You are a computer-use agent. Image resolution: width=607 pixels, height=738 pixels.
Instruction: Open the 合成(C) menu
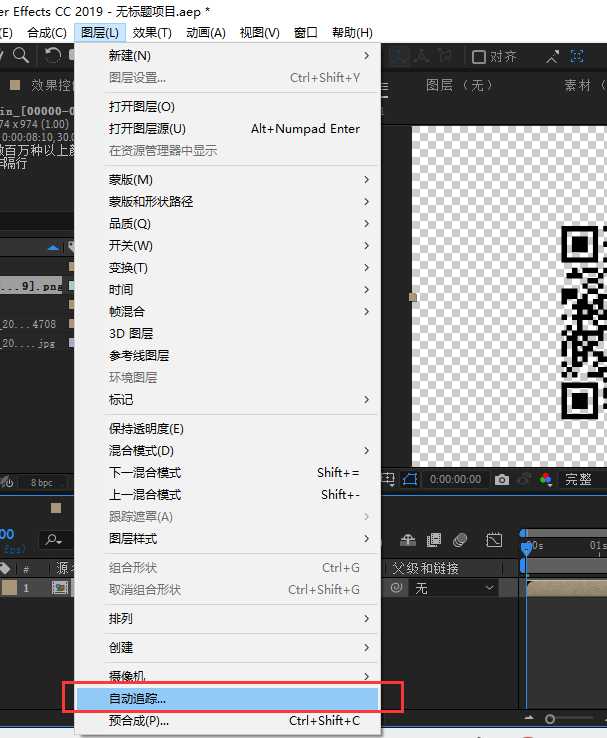47,32
